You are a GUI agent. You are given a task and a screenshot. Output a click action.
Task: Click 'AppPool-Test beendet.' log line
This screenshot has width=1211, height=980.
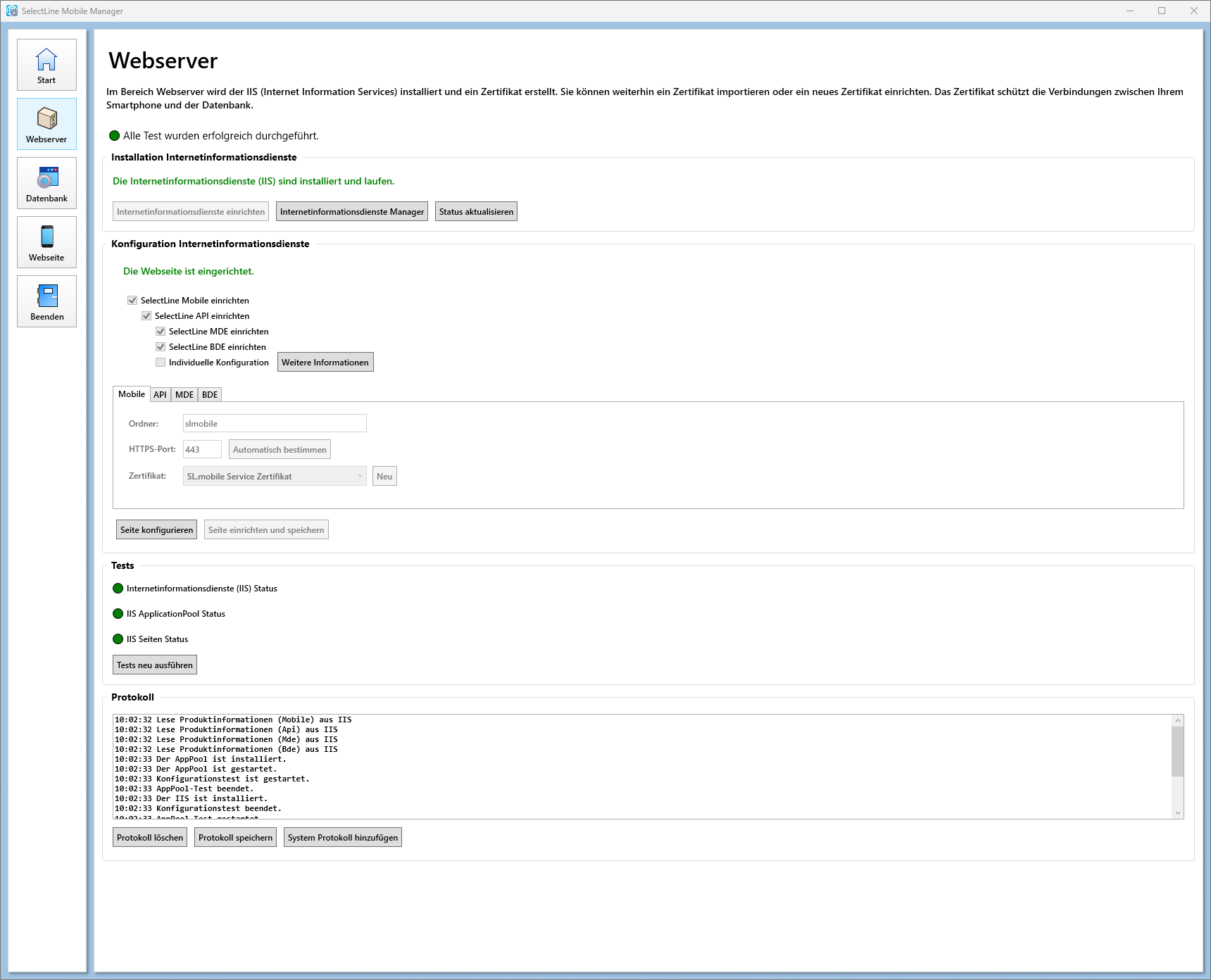pos(184,789)
